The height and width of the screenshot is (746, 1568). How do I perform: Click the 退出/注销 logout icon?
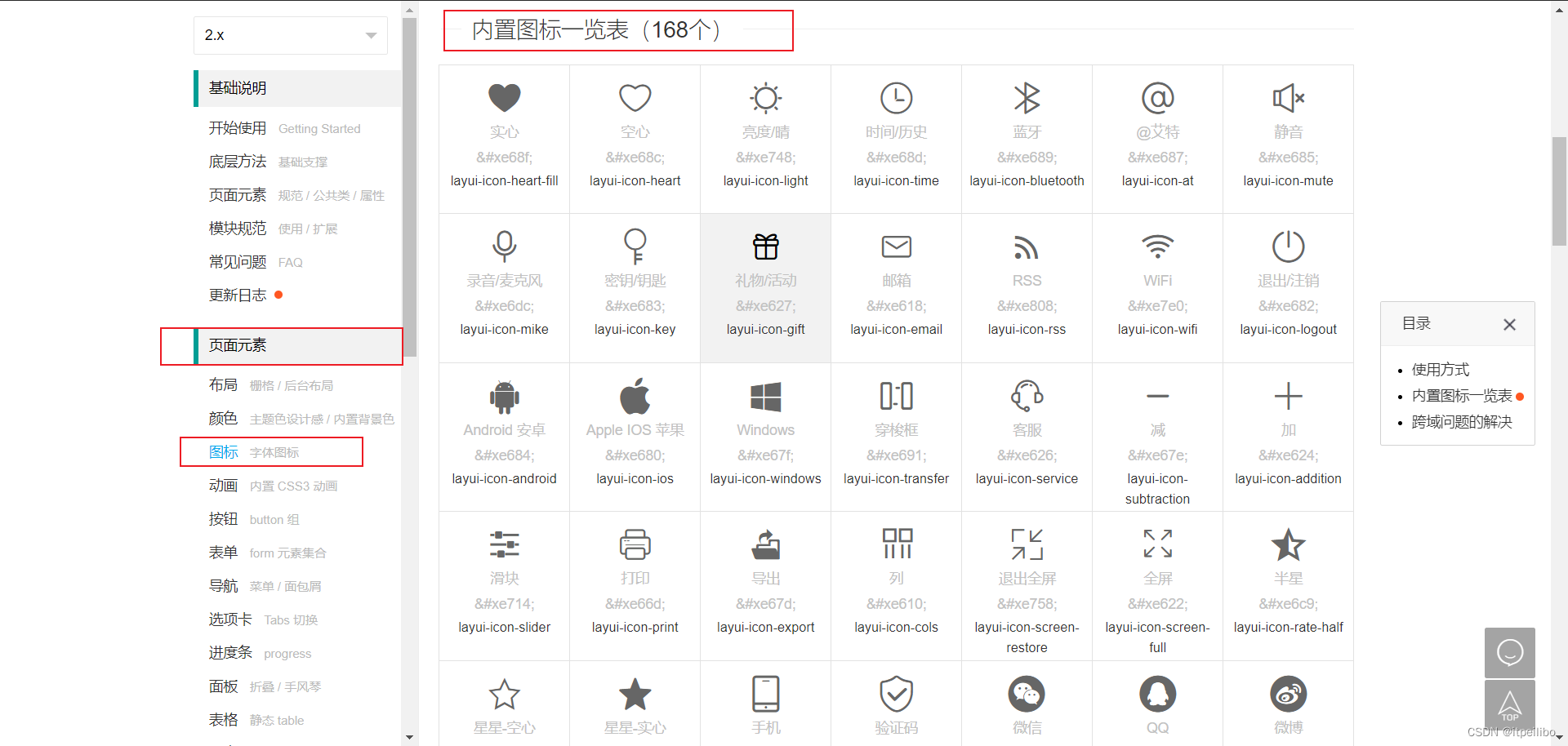[x=1288, y=246]
